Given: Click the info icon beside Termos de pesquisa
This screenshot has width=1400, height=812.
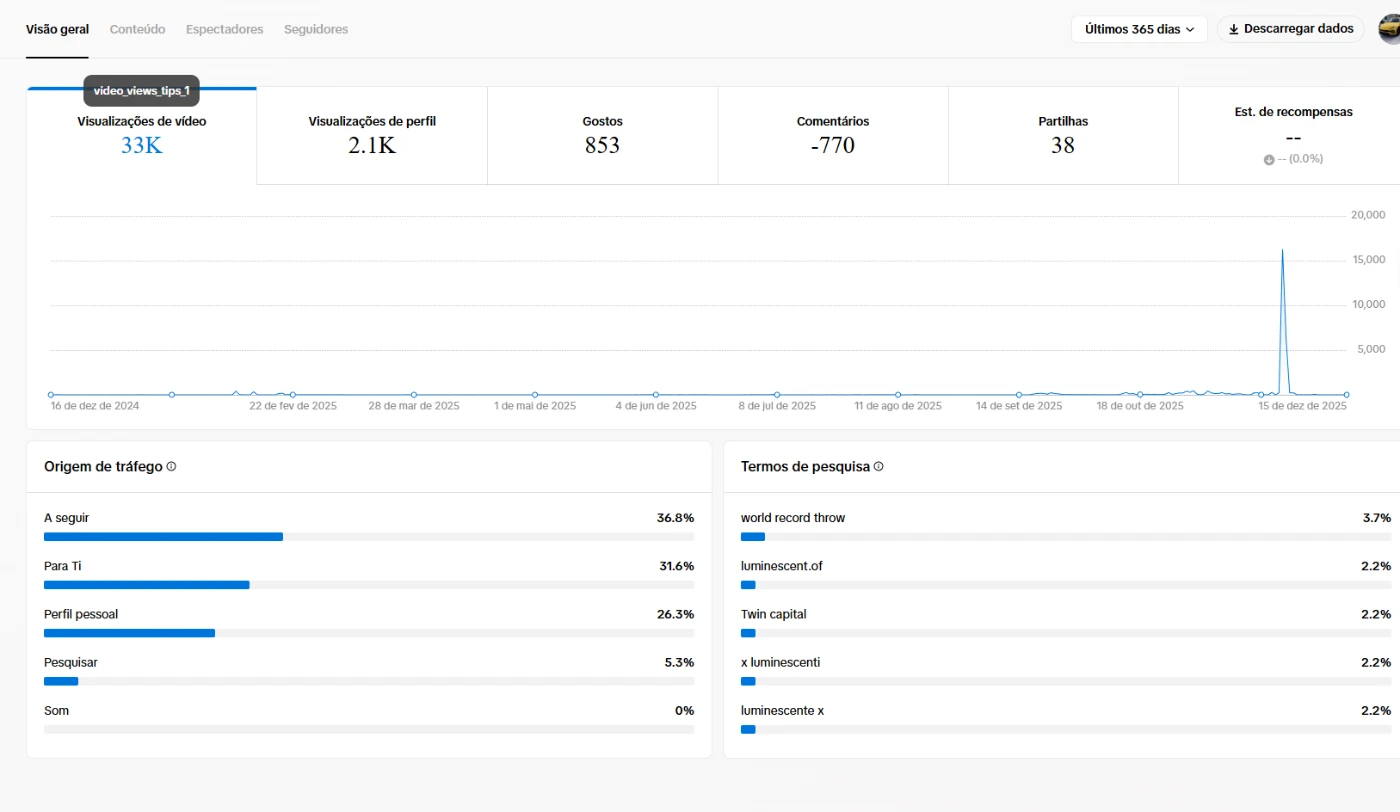Looking at the screenshot, I should pyautogui.click(x=878, y=467).
